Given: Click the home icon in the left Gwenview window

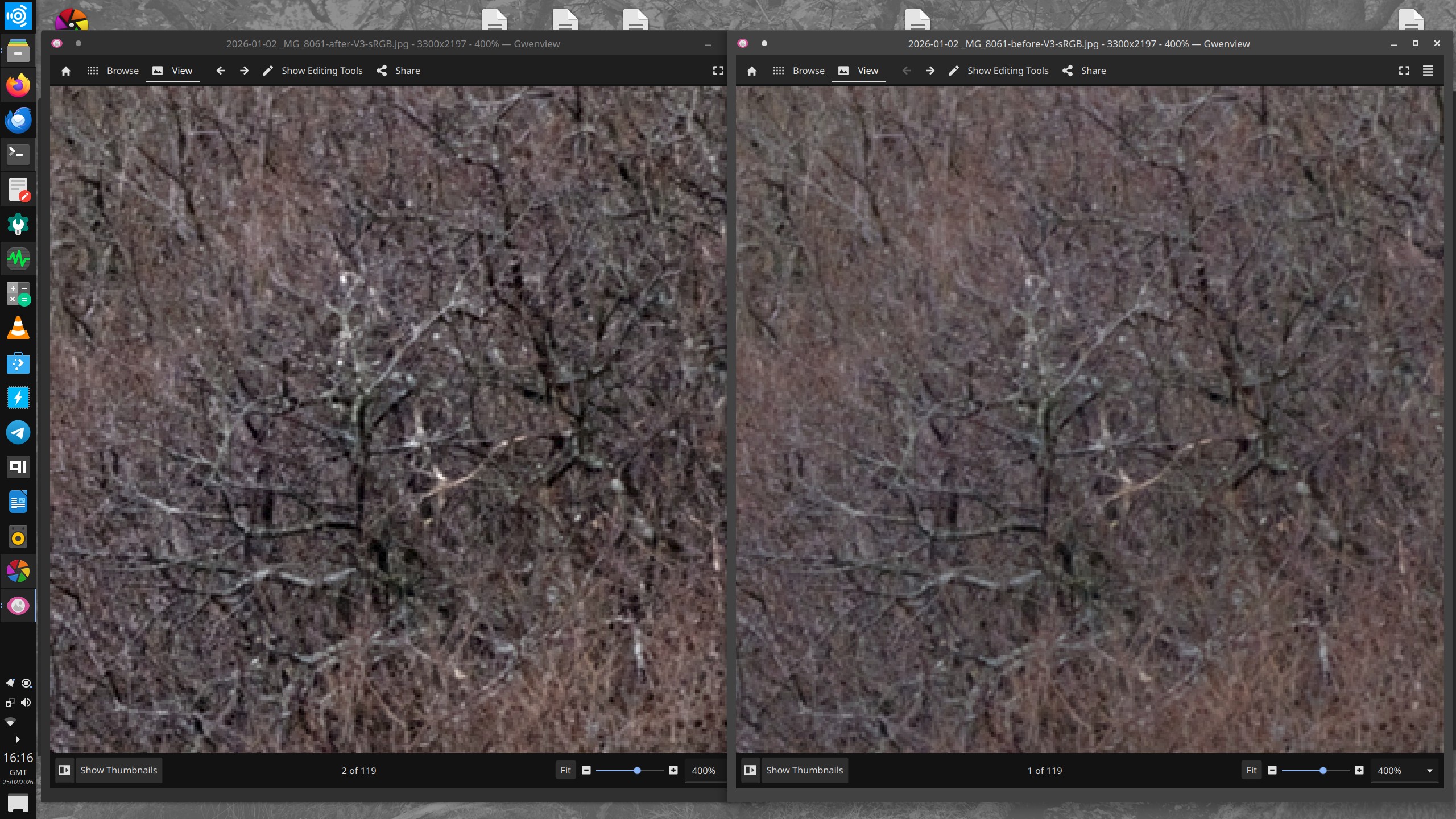Looking at the screenshot, I should coord(66,71).
